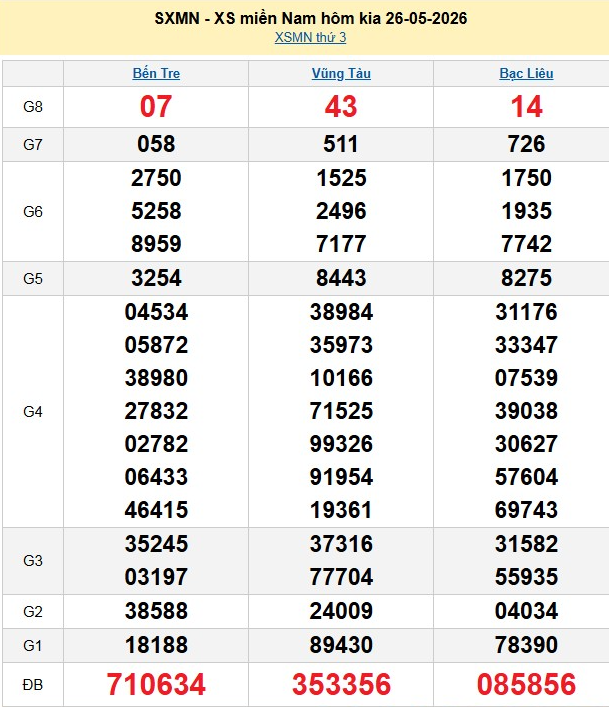Viewport: 609px width, 707px height.
Task: Click G4 number 38980
Action: coord(156,378)
